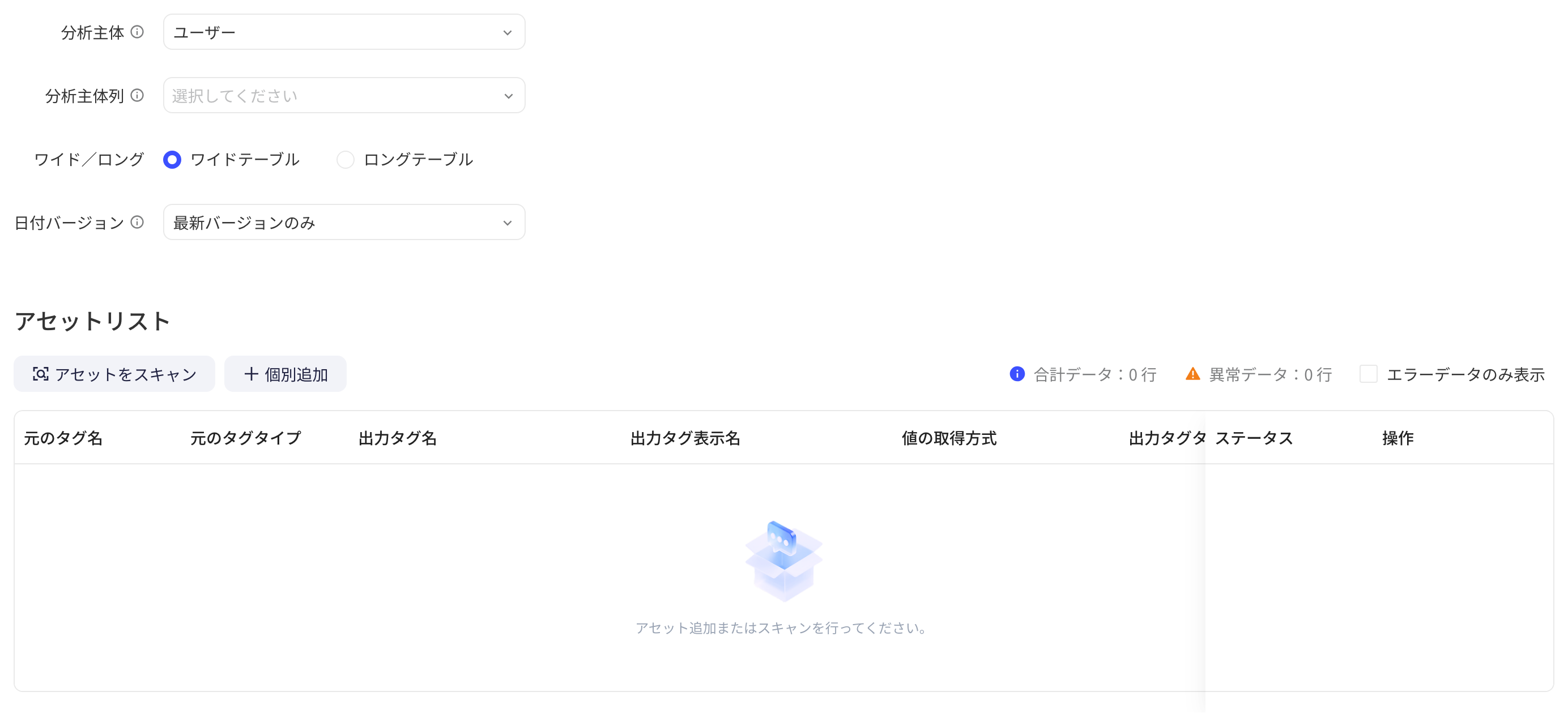Click info icon next to 分析主体

(x=138, y=32)
